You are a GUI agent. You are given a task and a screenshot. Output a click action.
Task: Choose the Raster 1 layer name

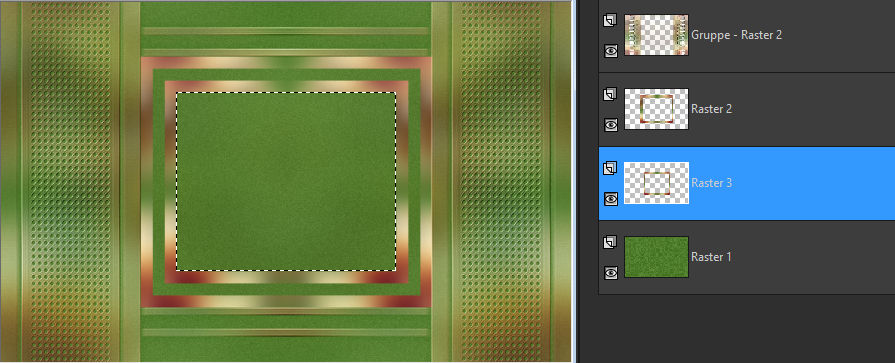click(x=711, y=257)
